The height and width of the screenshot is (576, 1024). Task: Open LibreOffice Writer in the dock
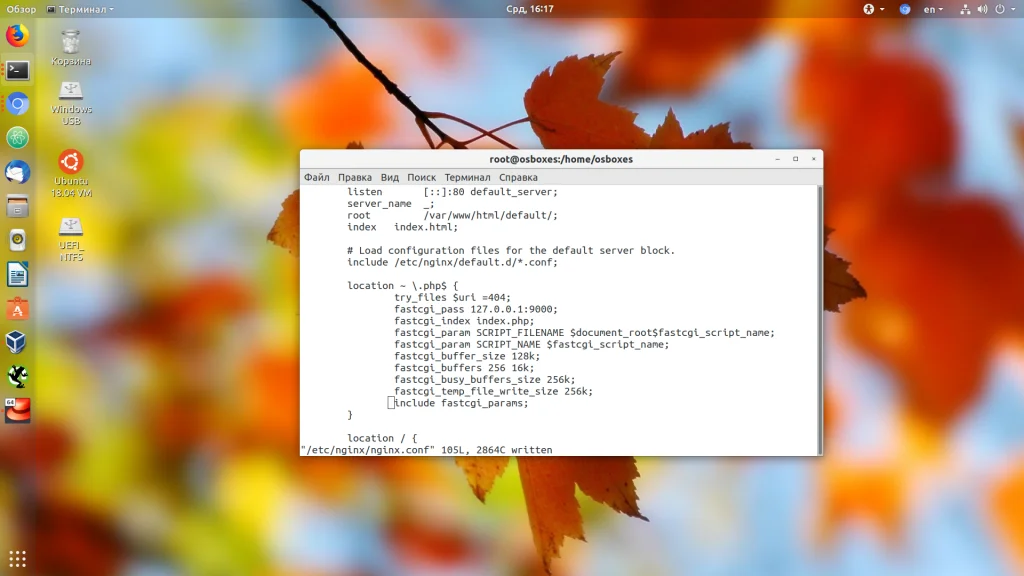[18, 274]
